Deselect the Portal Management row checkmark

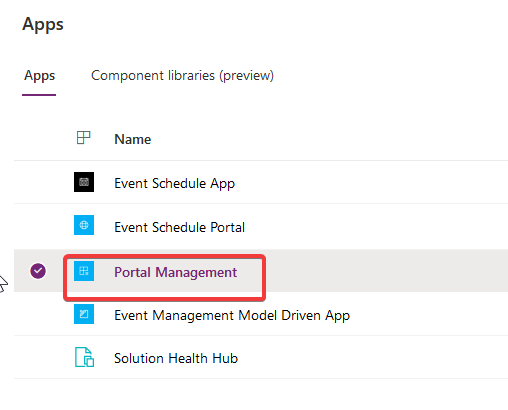click(38, 271)
